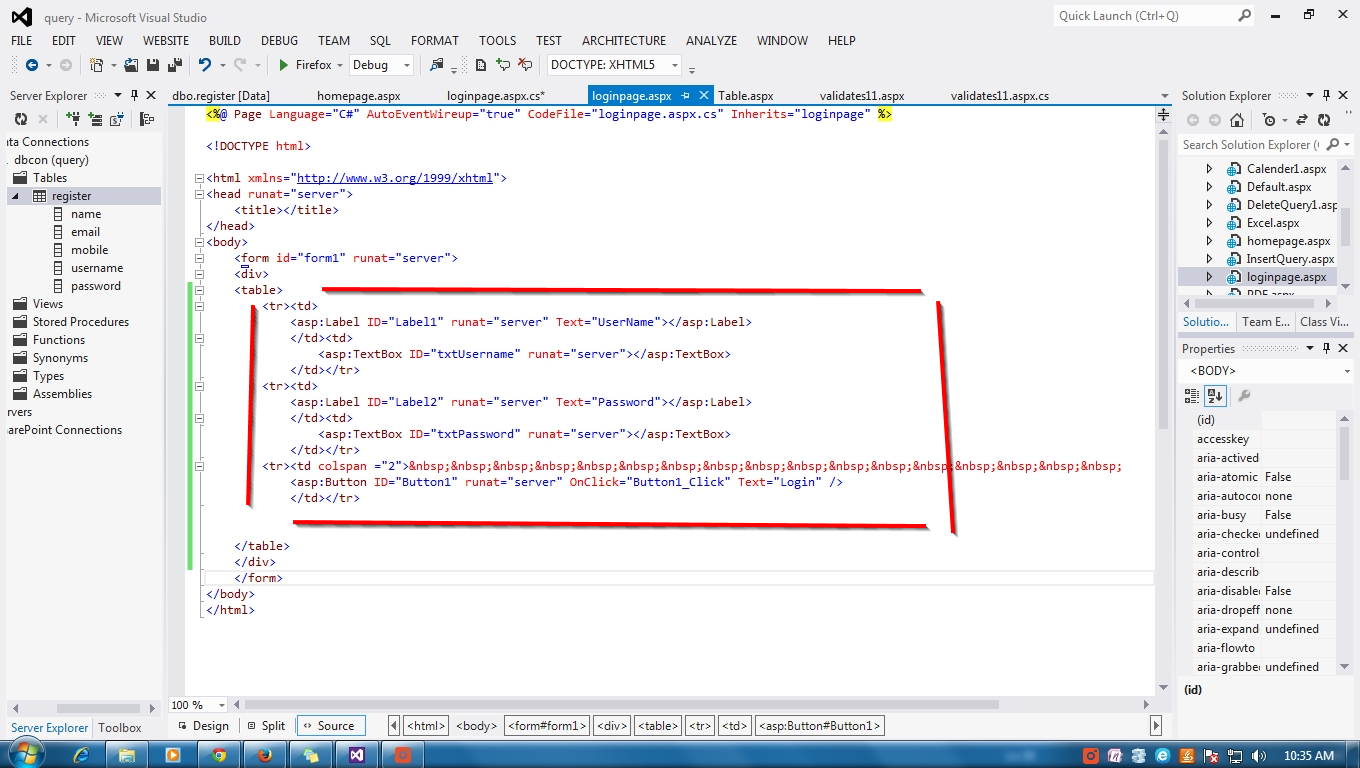The width and height of the screenshot is (1360, 768).
Task: Open the Debug configuration dropdown
Action: pyautogui.click(x=406, y=64)
